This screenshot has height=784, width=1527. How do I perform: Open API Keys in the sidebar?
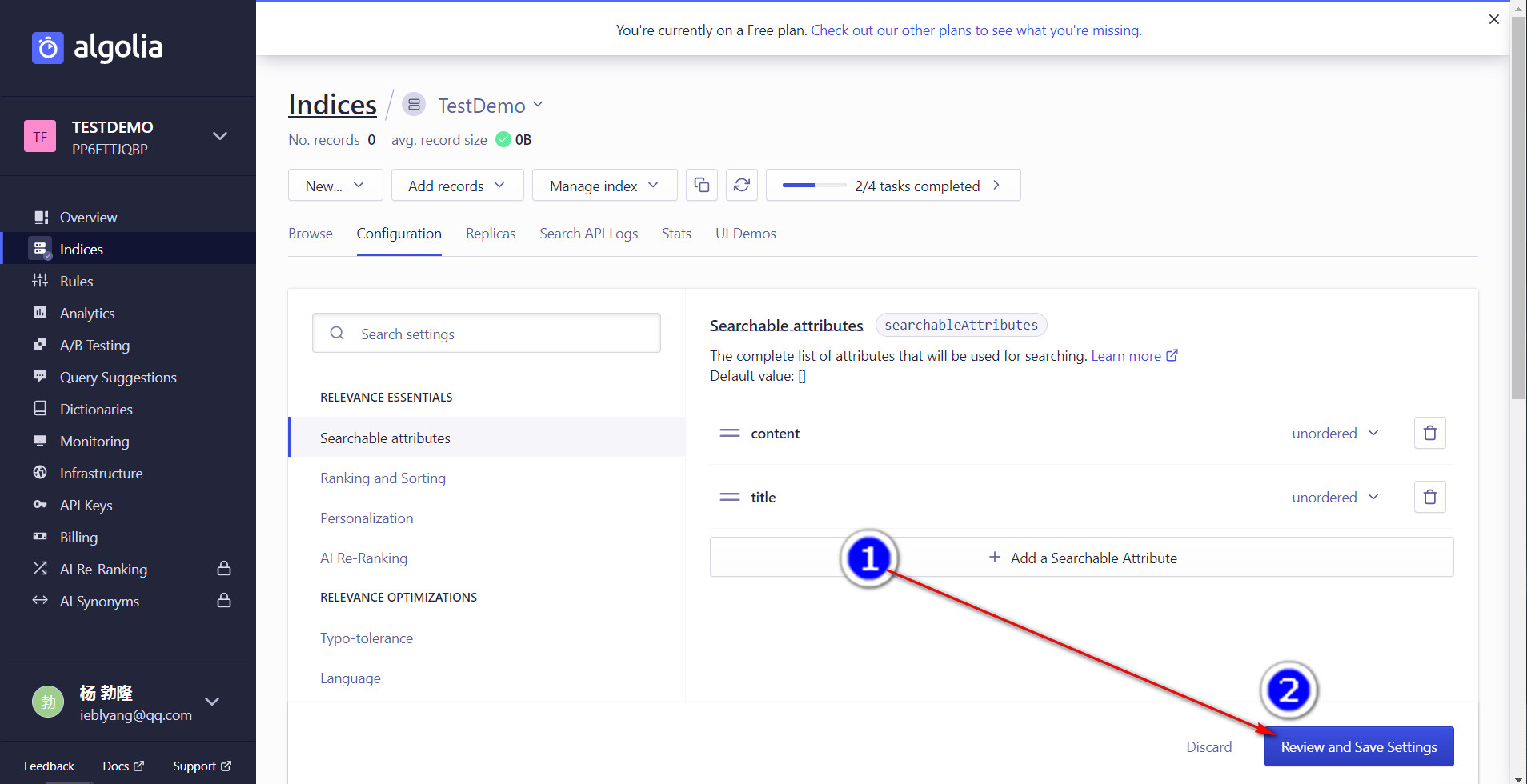[86, 506]
